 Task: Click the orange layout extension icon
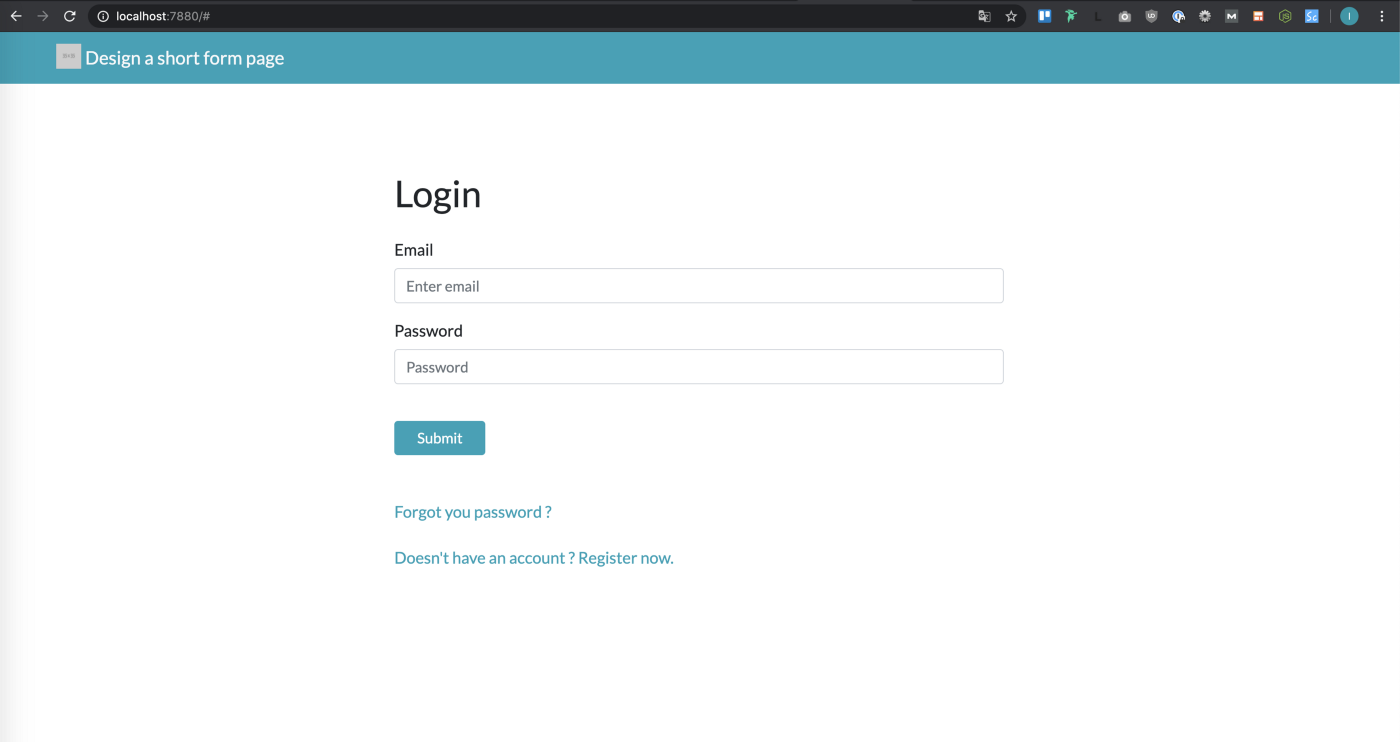click(1258, 16)
